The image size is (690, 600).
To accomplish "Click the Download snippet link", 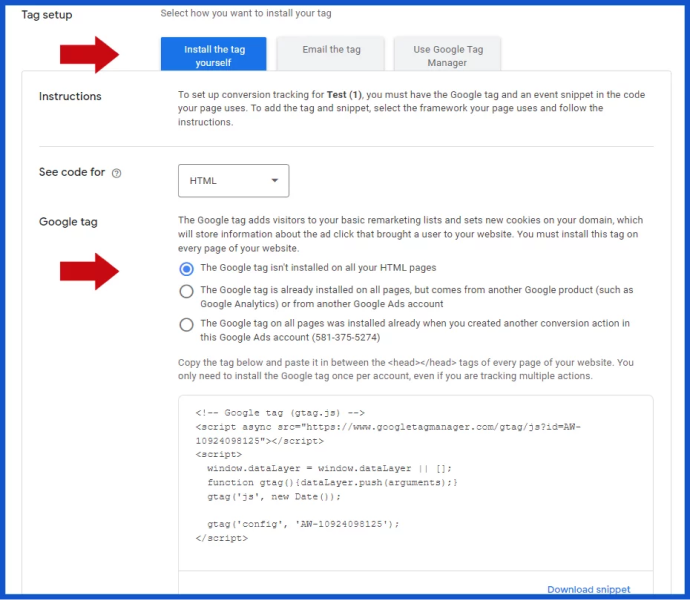I will 588,589.
